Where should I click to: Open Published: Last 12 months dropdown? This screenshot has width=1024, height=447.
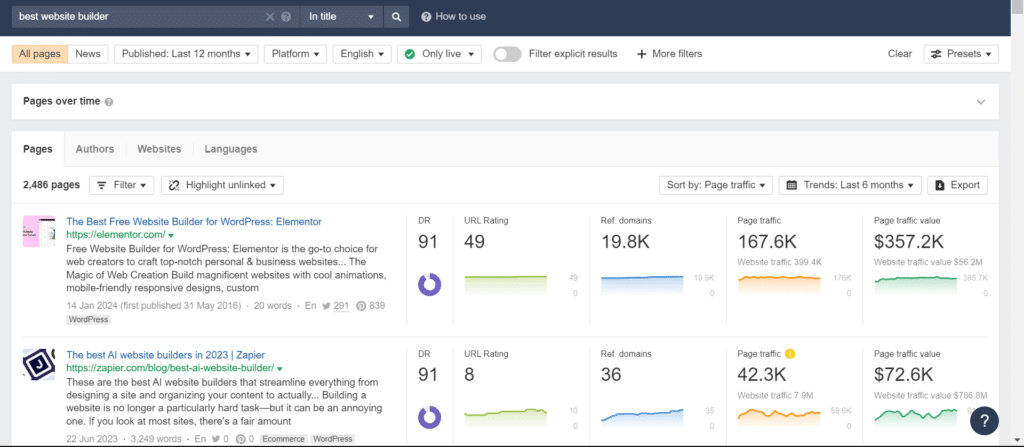pos(186,54)
